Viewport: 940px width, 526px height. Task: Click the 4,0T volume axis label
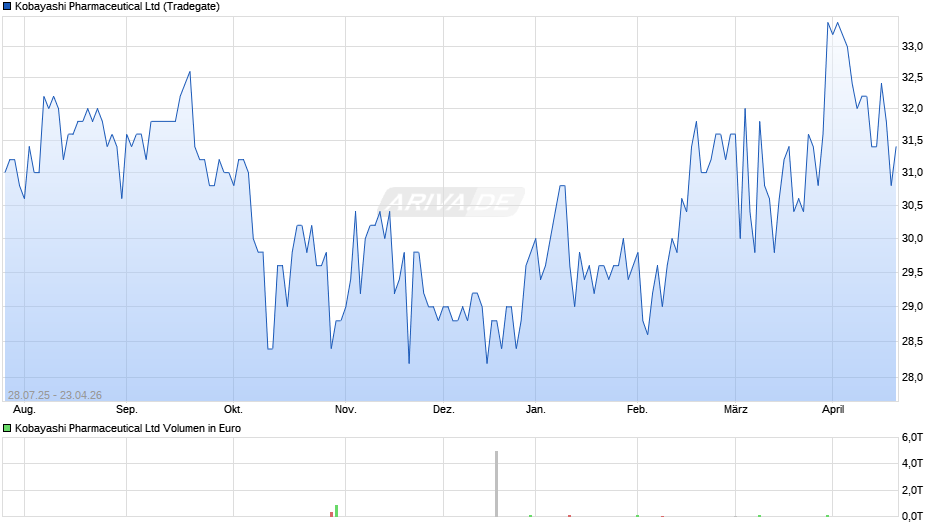(x=912, y=463)
